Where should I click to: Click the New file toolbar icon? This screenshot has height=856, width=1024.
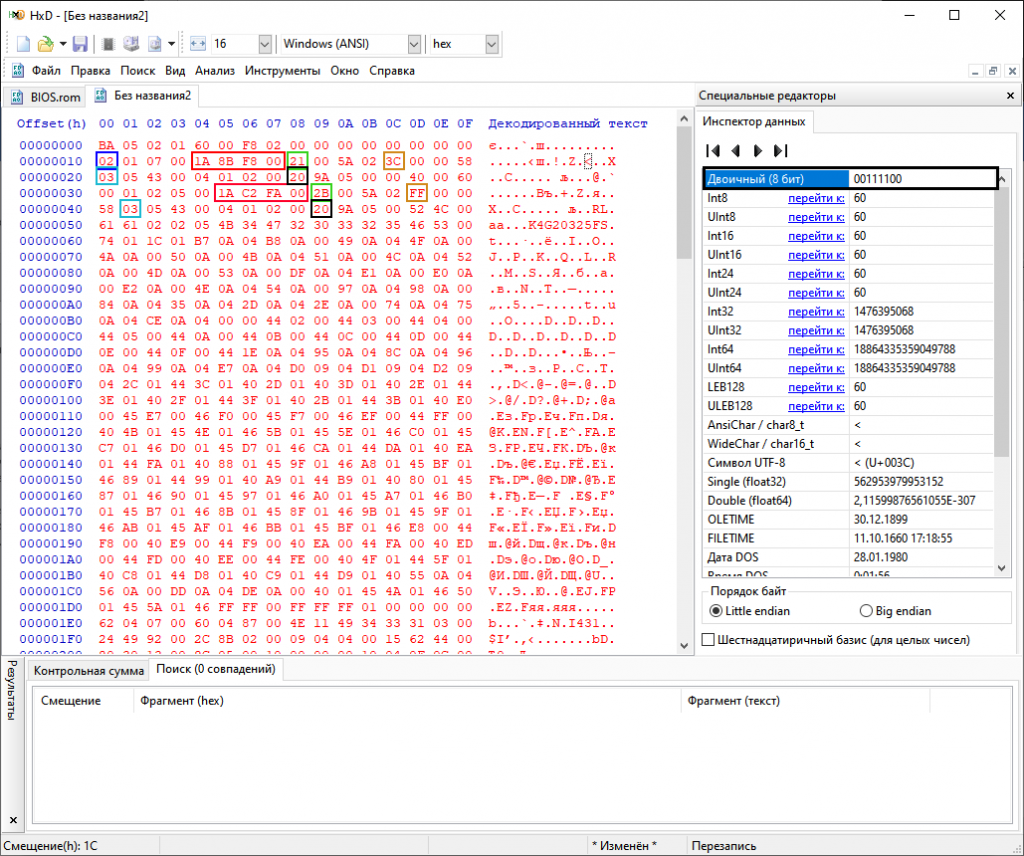23,44
